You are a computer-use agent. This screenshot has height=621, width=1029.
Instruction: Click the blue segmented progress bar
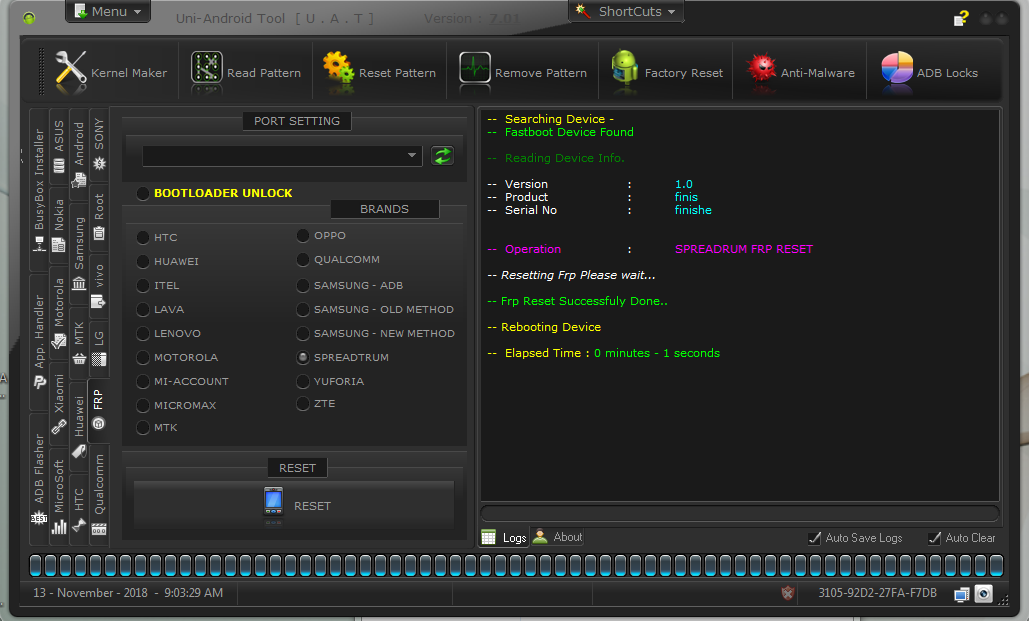click(516, 565)
